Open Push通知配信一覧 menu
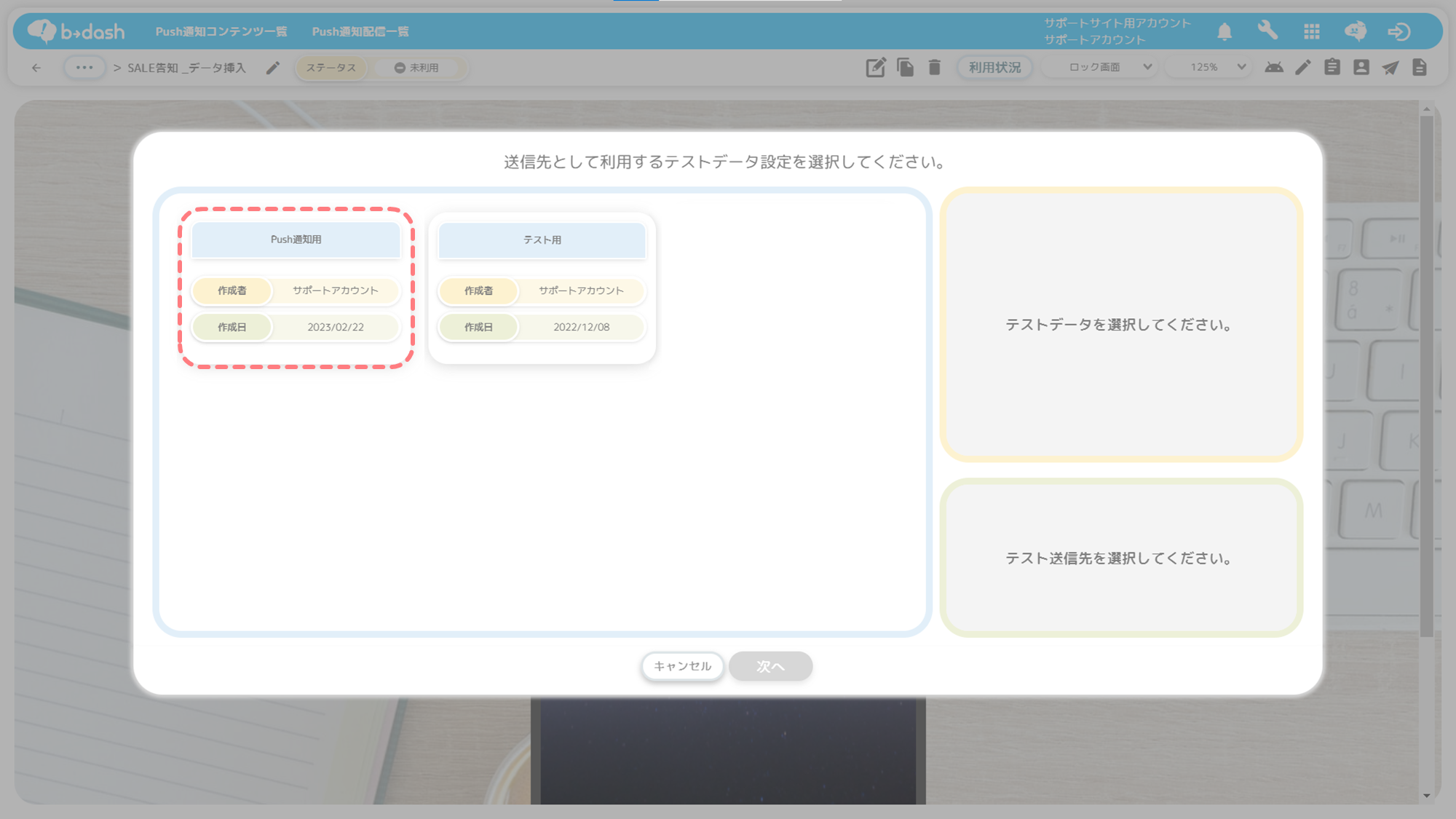1456x819 pixels. click(360, 31)
